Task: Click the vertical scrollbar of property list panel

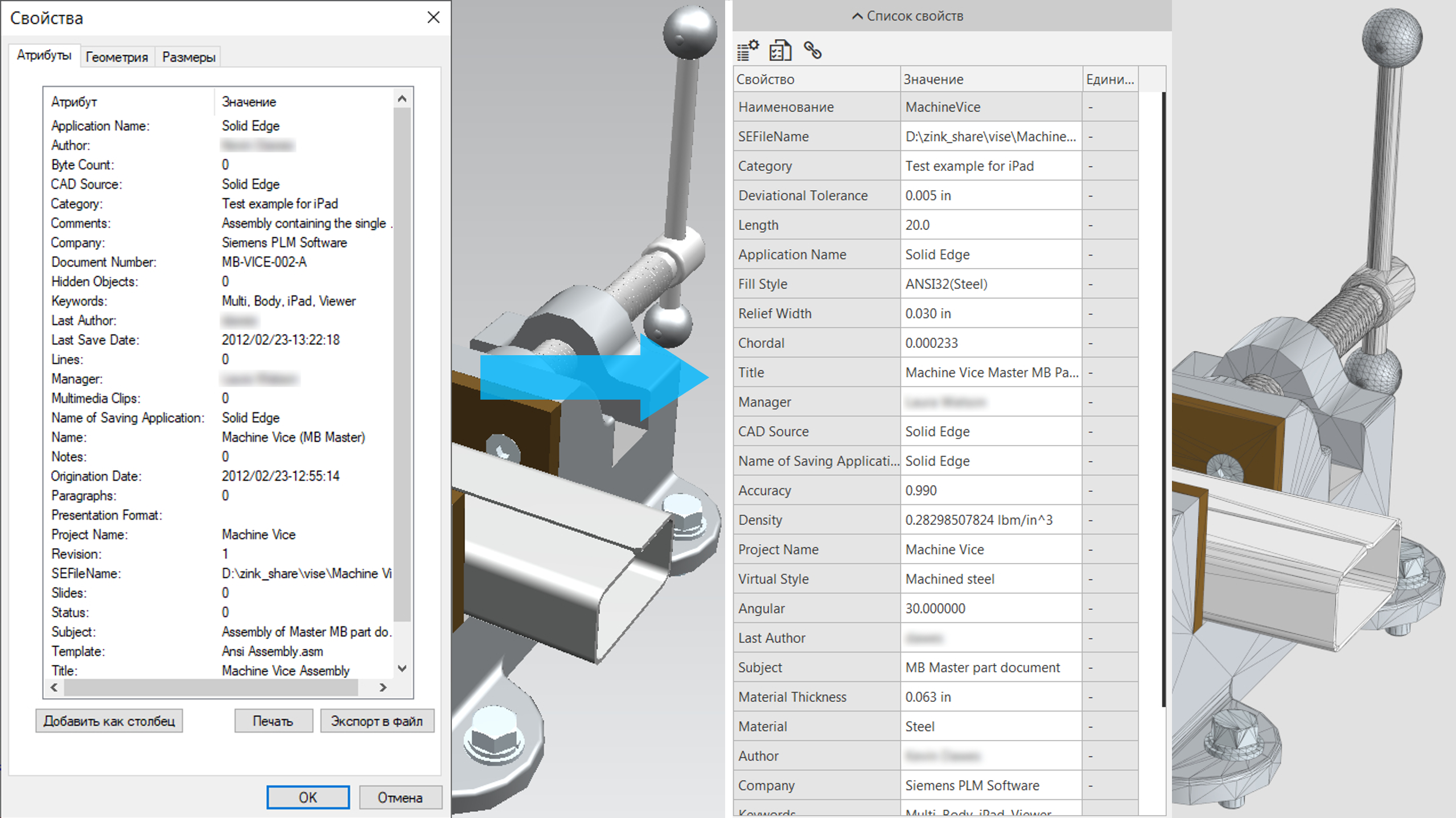Action: 1163,398
